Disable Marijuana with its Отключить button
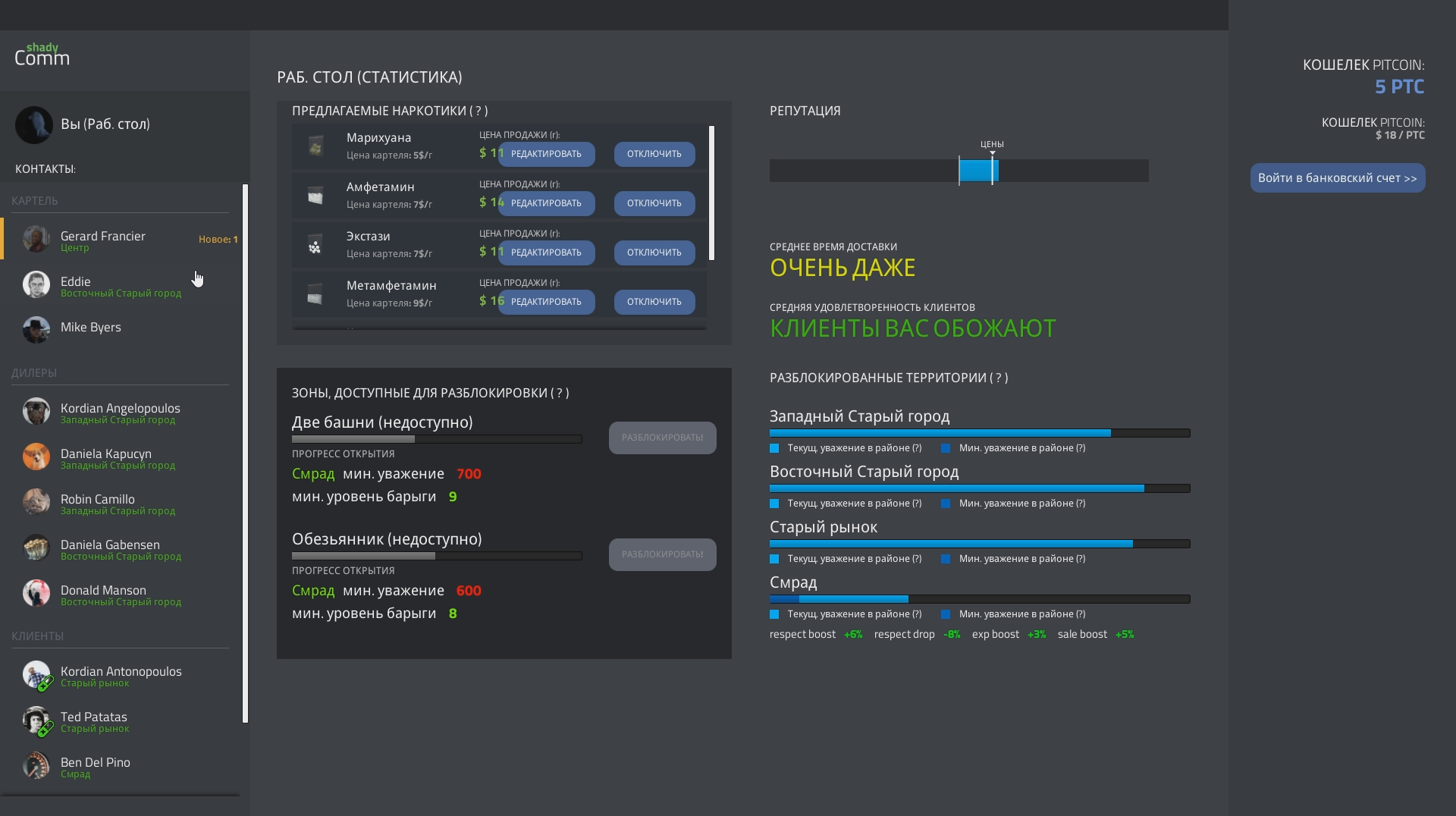 coord(654,154)
